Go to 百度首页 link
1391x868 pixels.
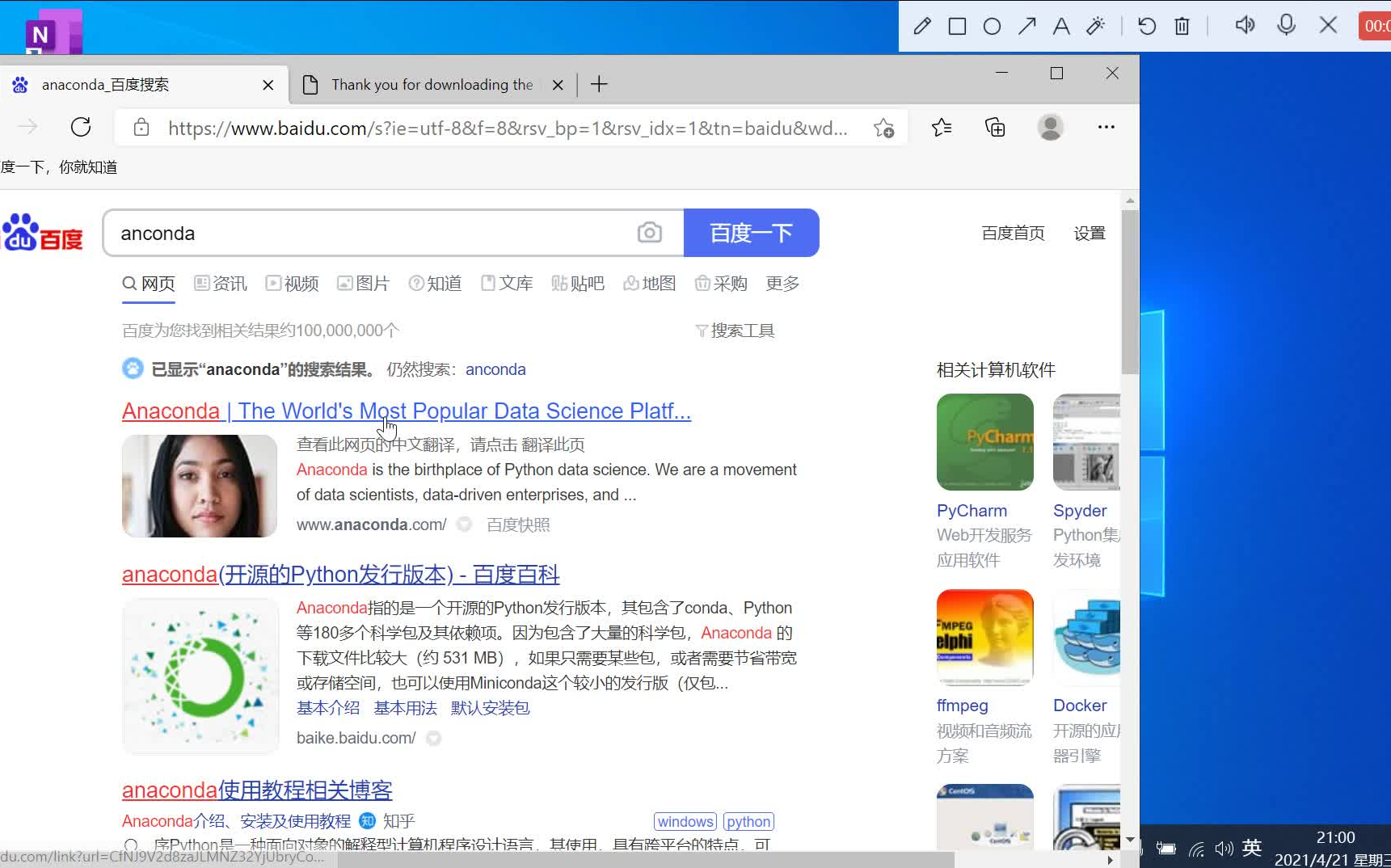pos(1013,234)
